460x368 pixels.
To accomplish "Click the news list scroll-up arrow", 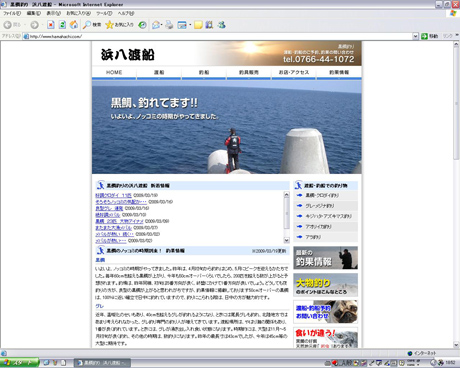I will click(x=286, y=194).
